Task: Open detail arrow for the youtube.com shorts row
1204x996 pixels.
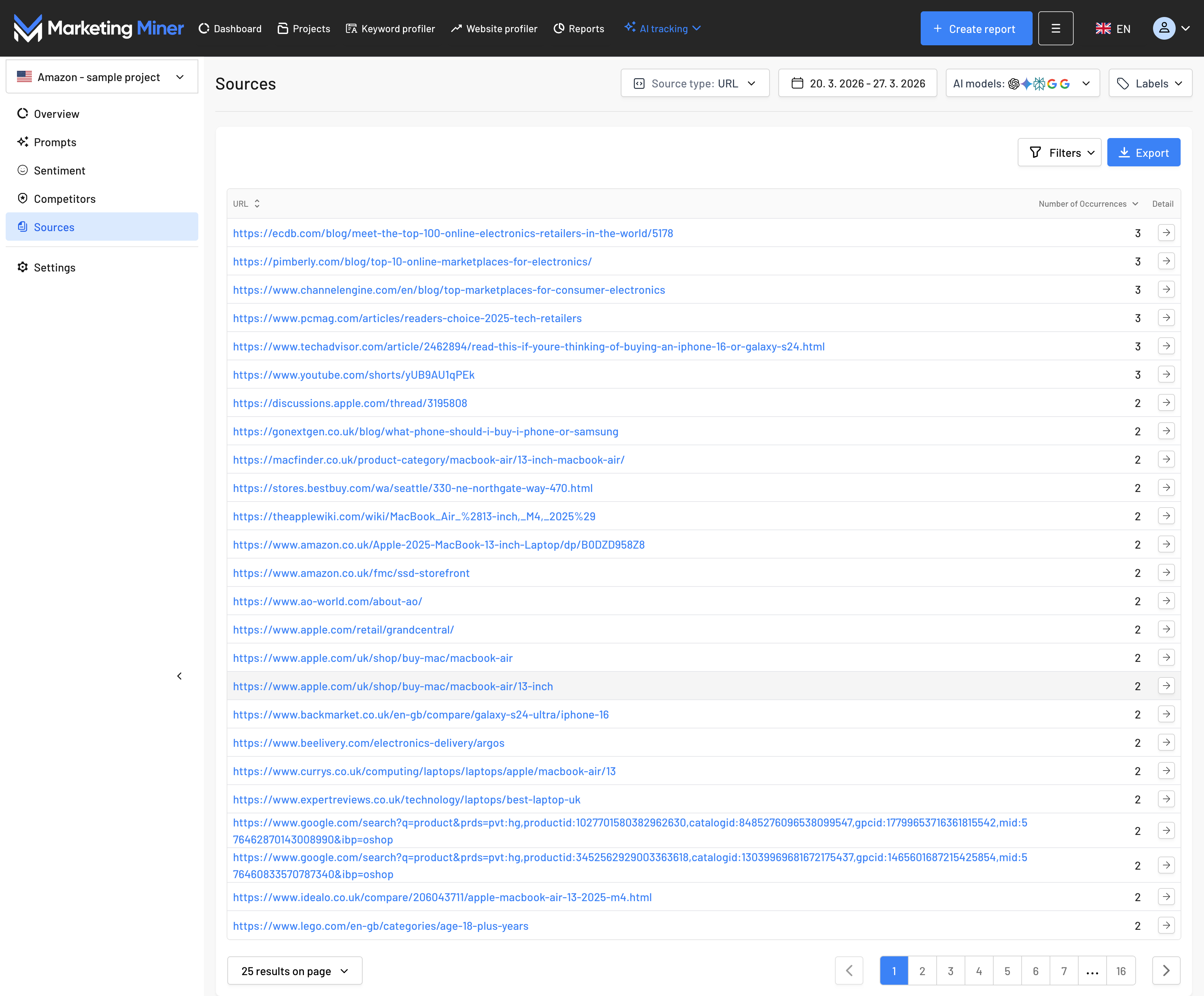Action: point(1166,375)
